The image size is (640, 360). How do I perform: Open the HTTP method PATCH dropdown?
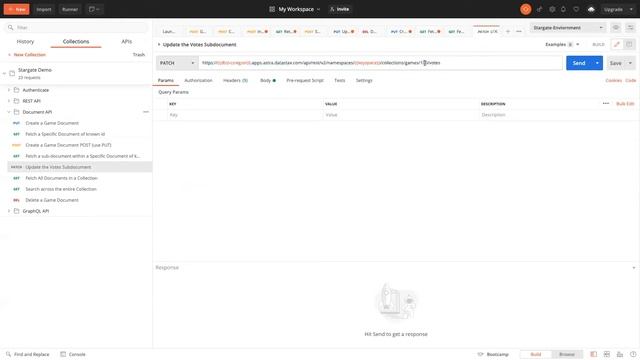coord(177,63)
